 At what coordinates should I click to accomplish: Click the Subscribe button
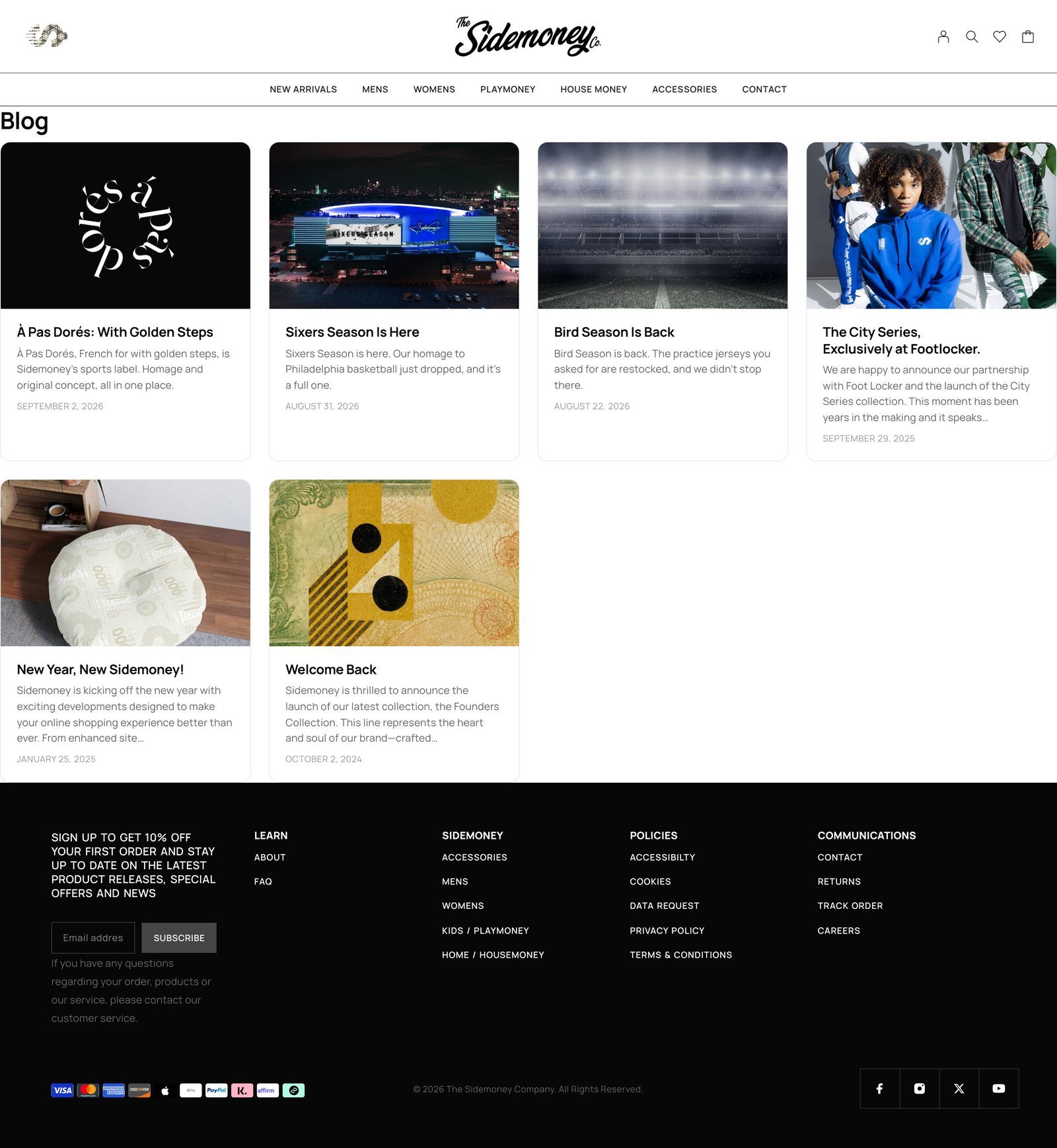179,938
